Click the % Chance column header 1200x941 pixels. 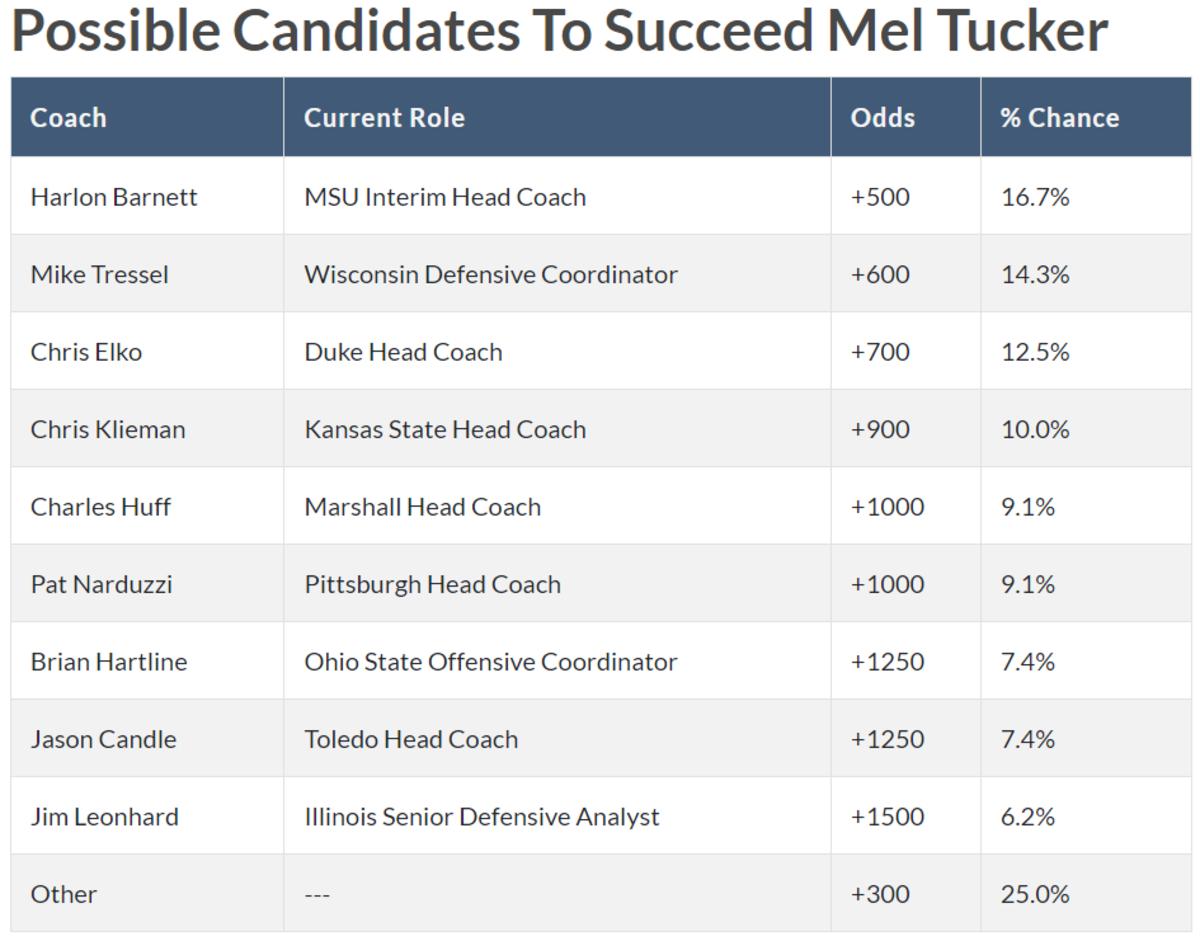[1059, 117]
